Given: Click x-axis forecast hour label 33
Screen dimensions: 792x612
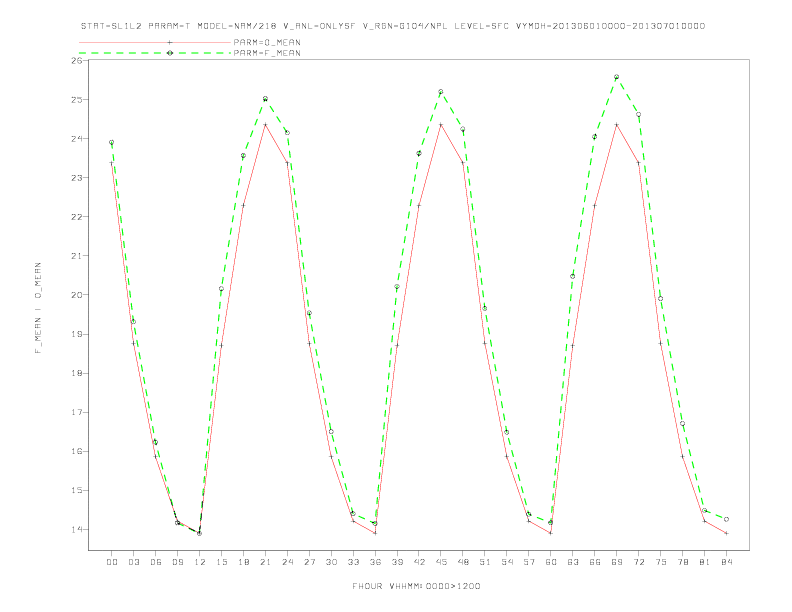Looking at the screenshot, I should pyautogui.click(x=353, y=562).
